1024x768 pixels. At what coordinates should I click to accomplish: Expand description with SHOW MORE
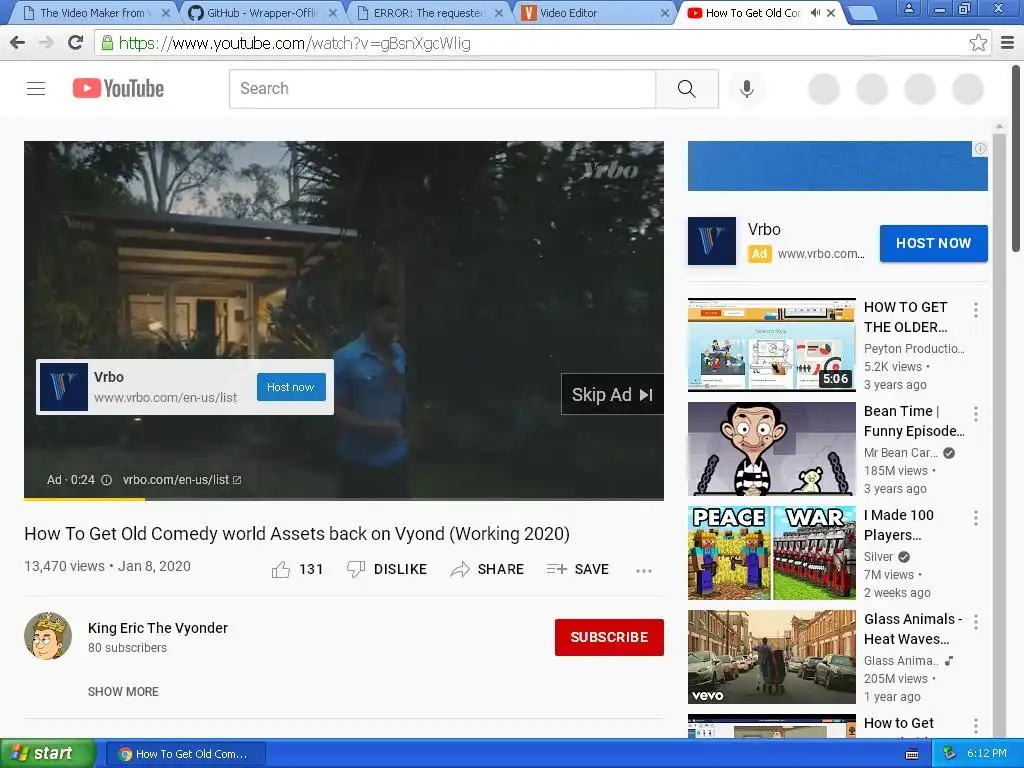pyautogui.click(x=123, y=692)
